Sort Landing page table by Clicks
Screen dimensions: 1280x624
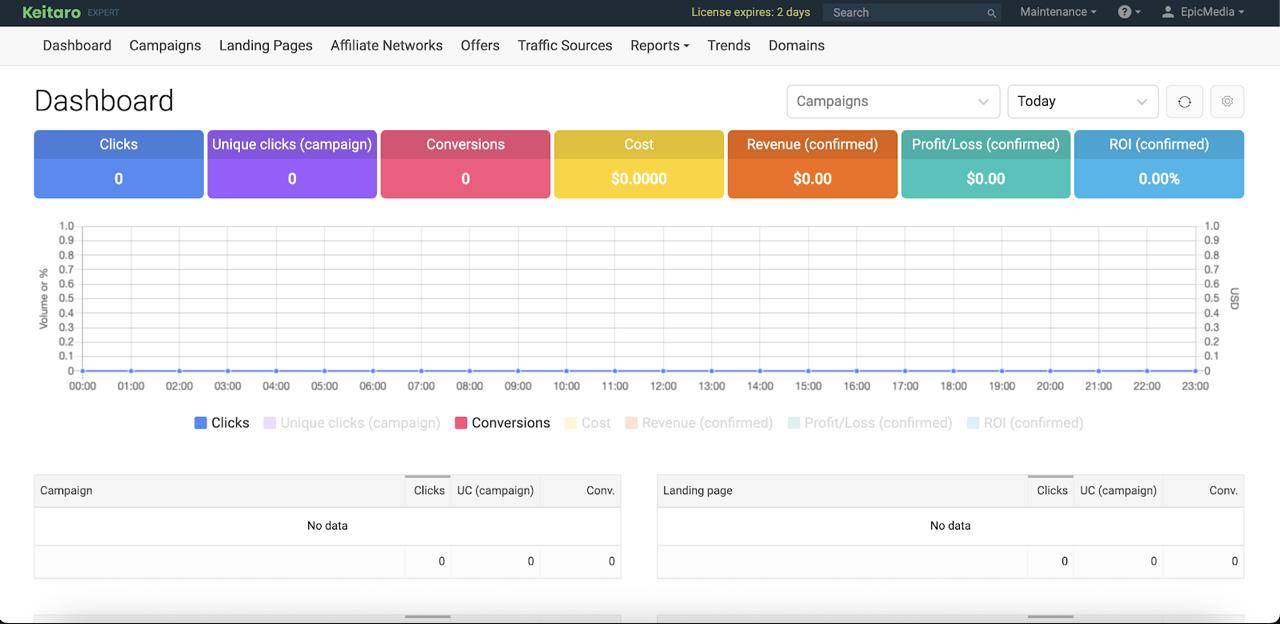[1052, 491]
